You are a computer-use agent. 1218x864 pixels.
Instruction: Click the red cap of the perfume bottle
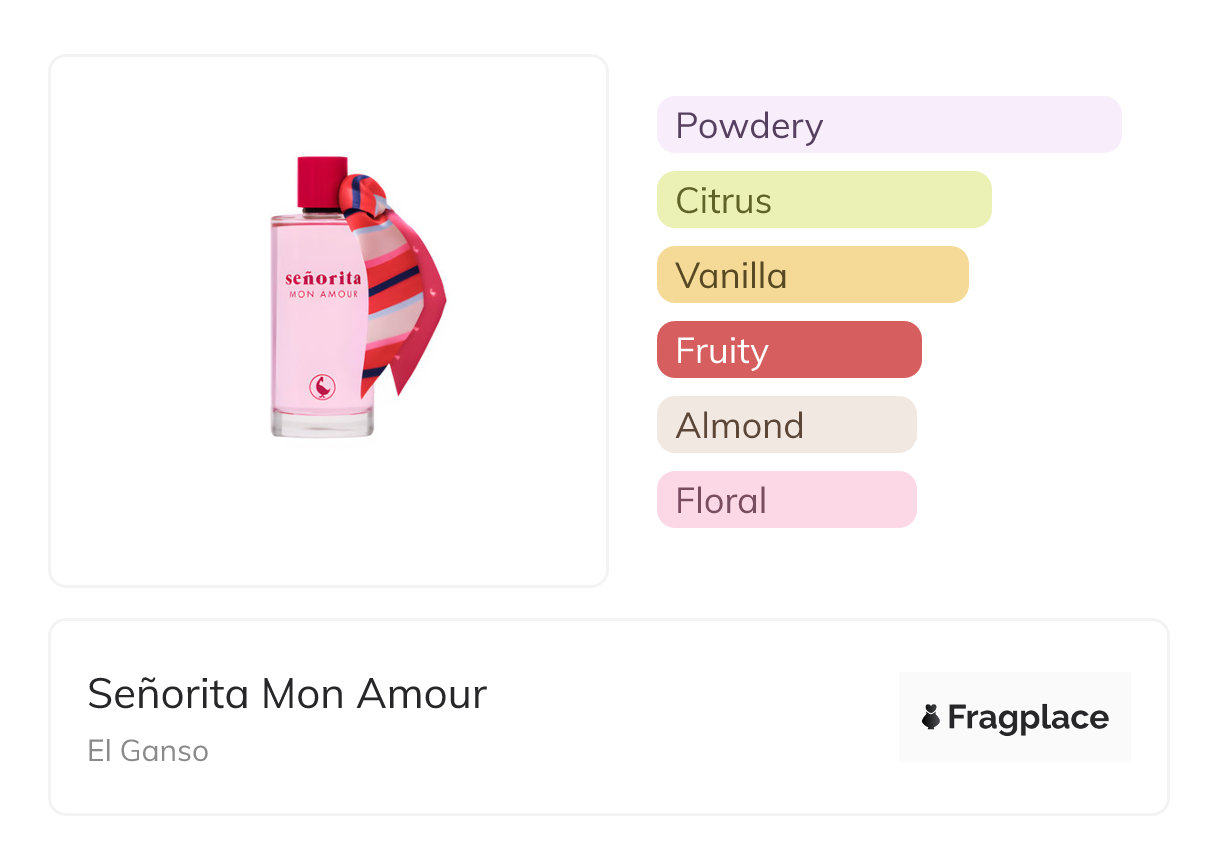coord(322,182)
